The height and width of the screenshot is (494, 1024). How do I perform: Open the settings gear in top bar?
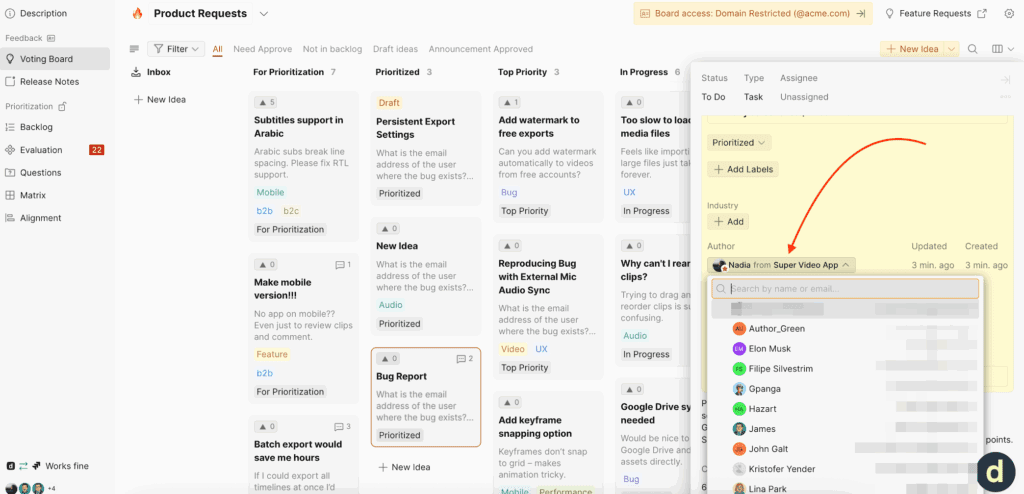tap(1009, 14)
